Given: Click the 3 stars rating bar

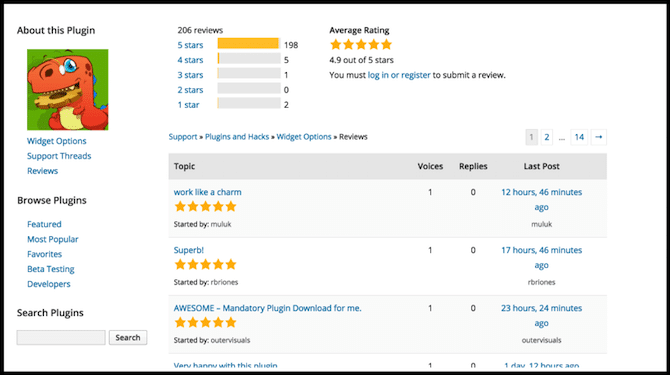Looking at the screenshot, I should pos(249,73).
